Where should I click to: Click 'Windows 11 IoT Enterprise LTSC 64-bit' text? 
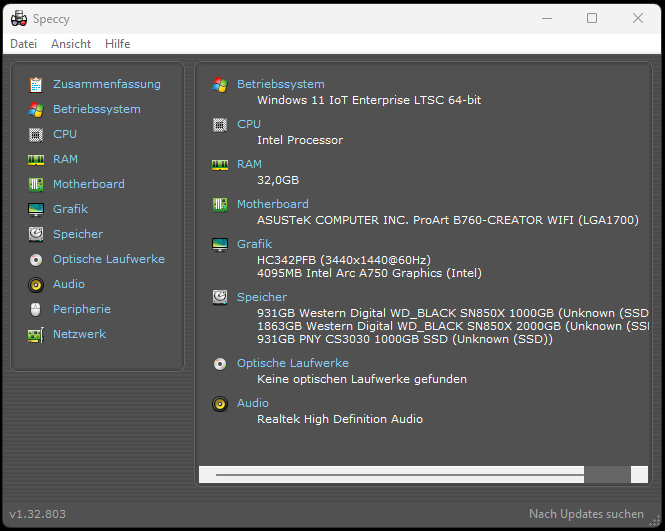pos(369,100)
